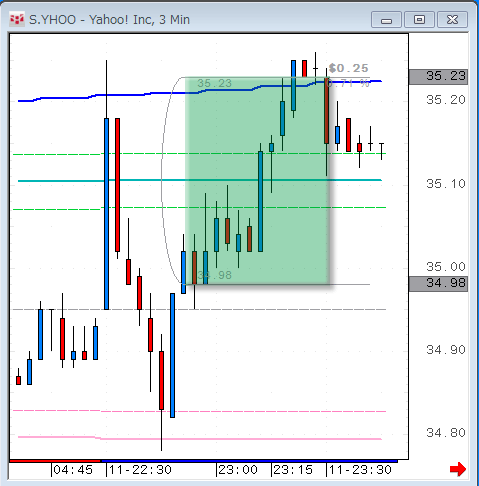This screenshot has width=479, height=486.
Task: Click the chart window icon beside S.YHOO title
Action: pyautogui.click(x=17, y=20)
